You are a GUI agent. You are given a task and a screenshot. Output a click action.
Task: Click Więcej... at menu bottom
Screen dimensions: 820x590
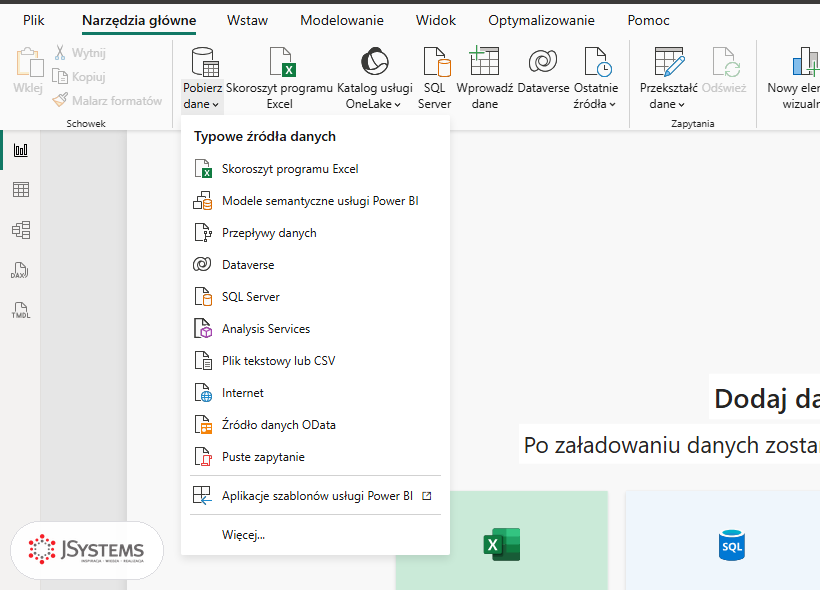[315, 535]
